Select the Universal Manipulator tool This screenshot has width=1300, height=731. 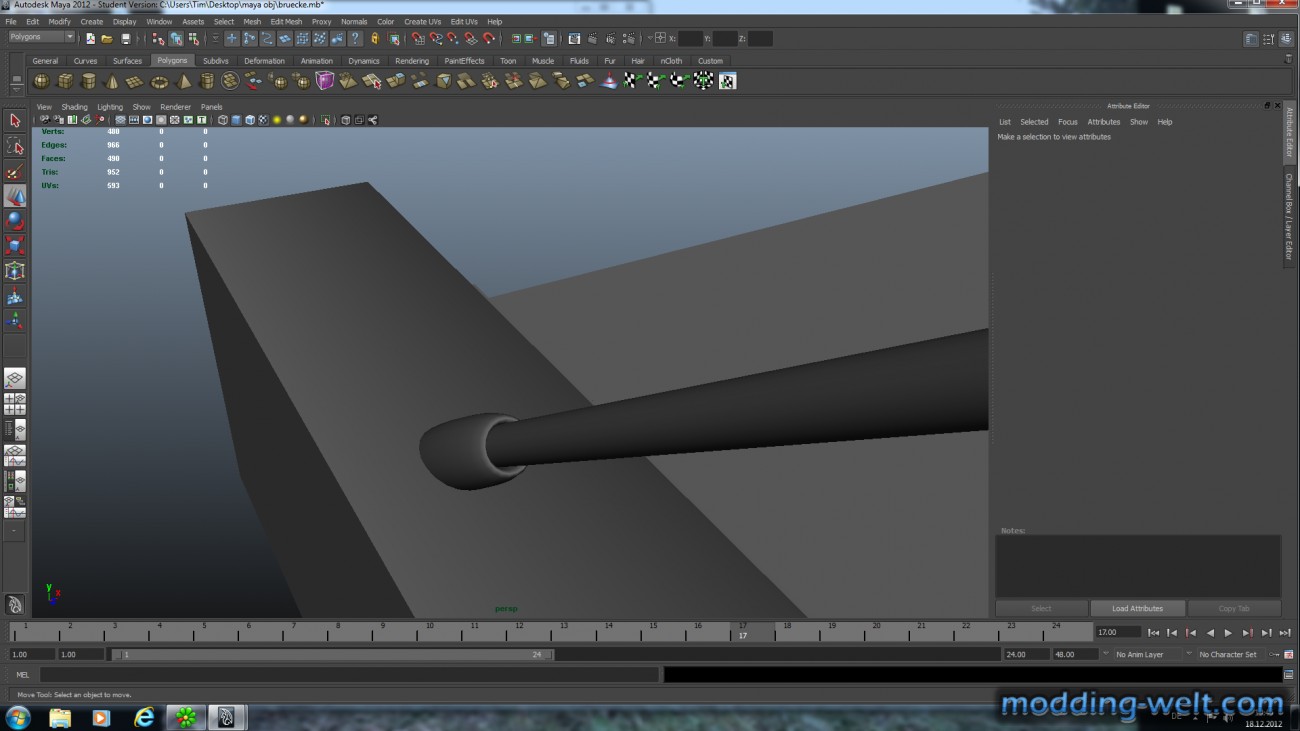coord(15,271)
